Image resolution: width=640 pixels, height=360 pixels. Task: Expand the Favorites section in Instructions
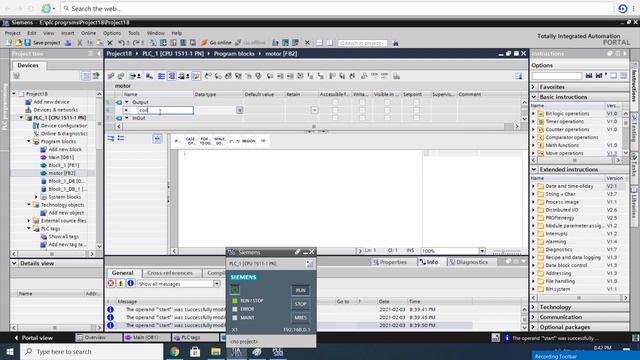[x=533, y=87]
